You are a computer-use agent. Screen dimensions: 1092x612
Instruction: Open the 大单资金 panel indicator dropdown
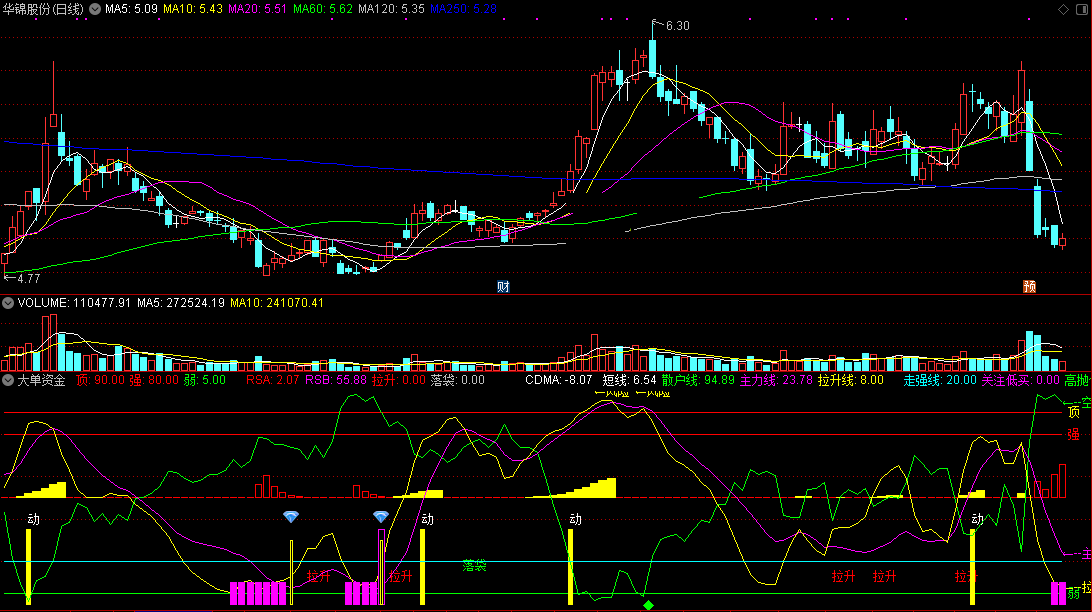tap(8, 380)
